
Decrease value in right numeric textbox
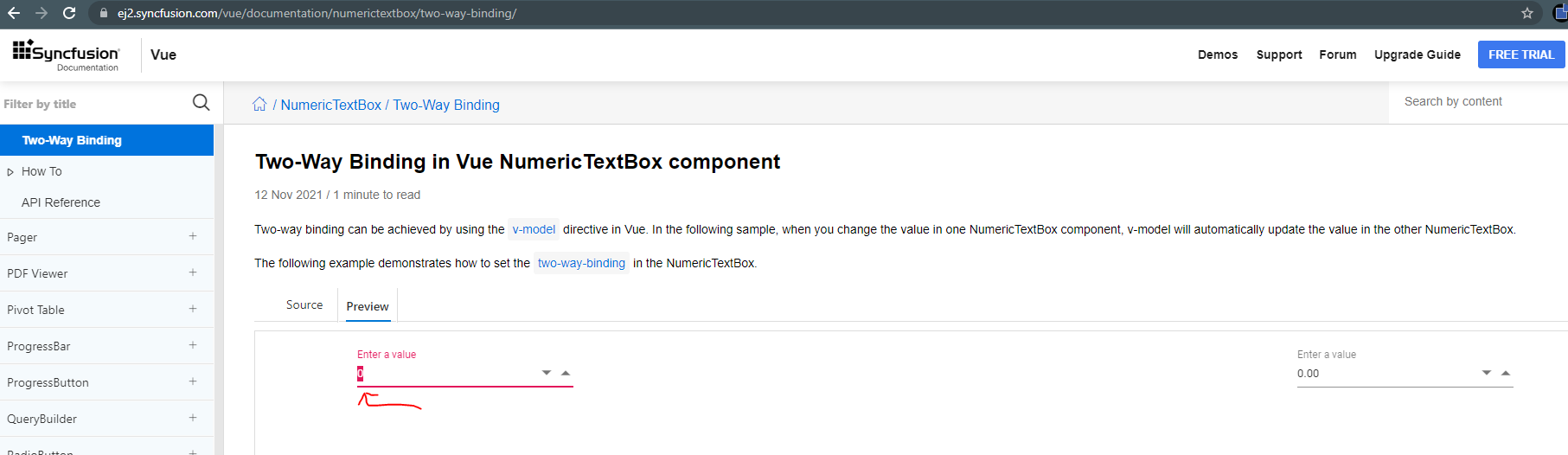1487,373
